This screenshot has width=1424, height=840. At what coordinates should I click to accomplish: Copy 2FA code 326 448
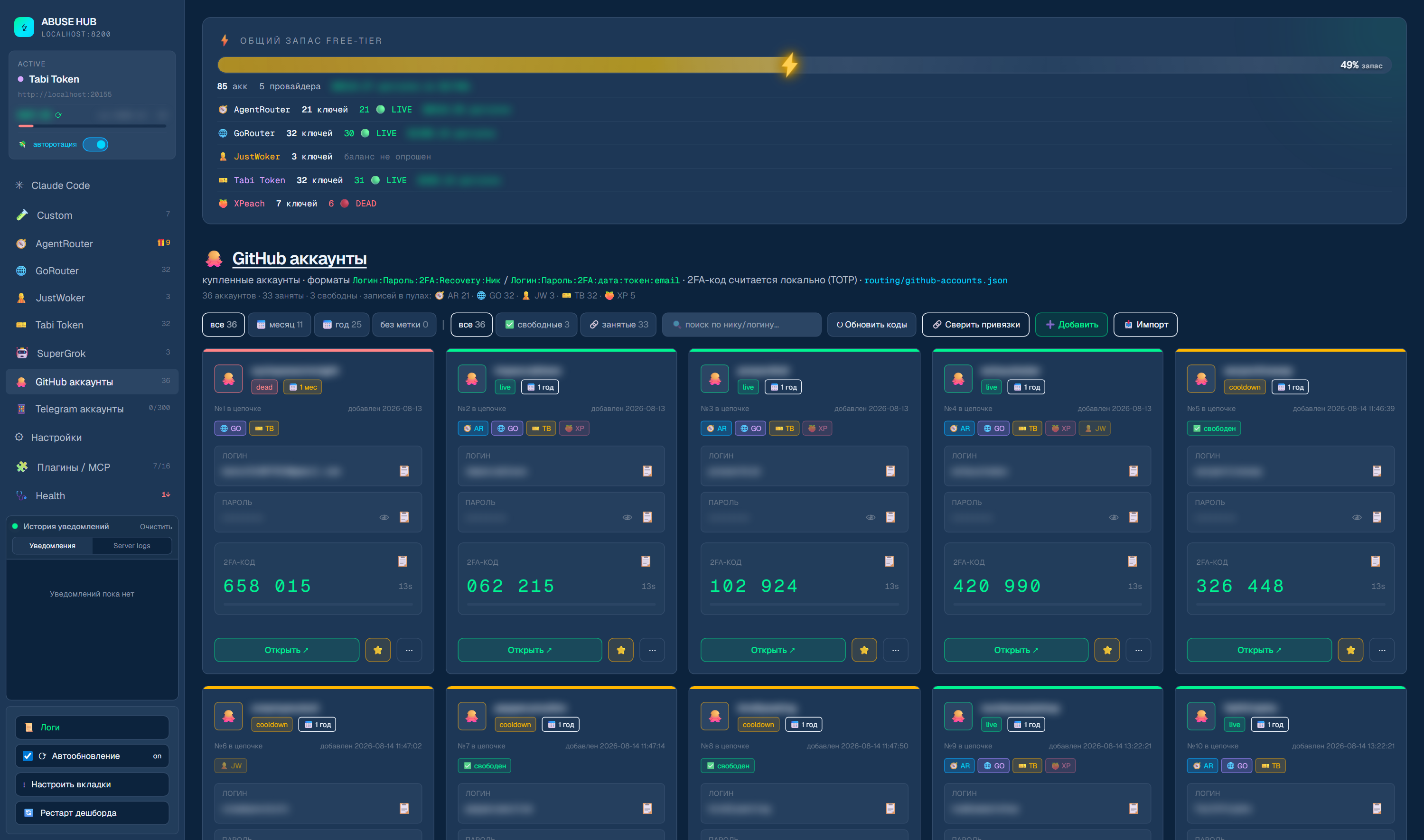pyautogui.click(x=1375, y=561)
